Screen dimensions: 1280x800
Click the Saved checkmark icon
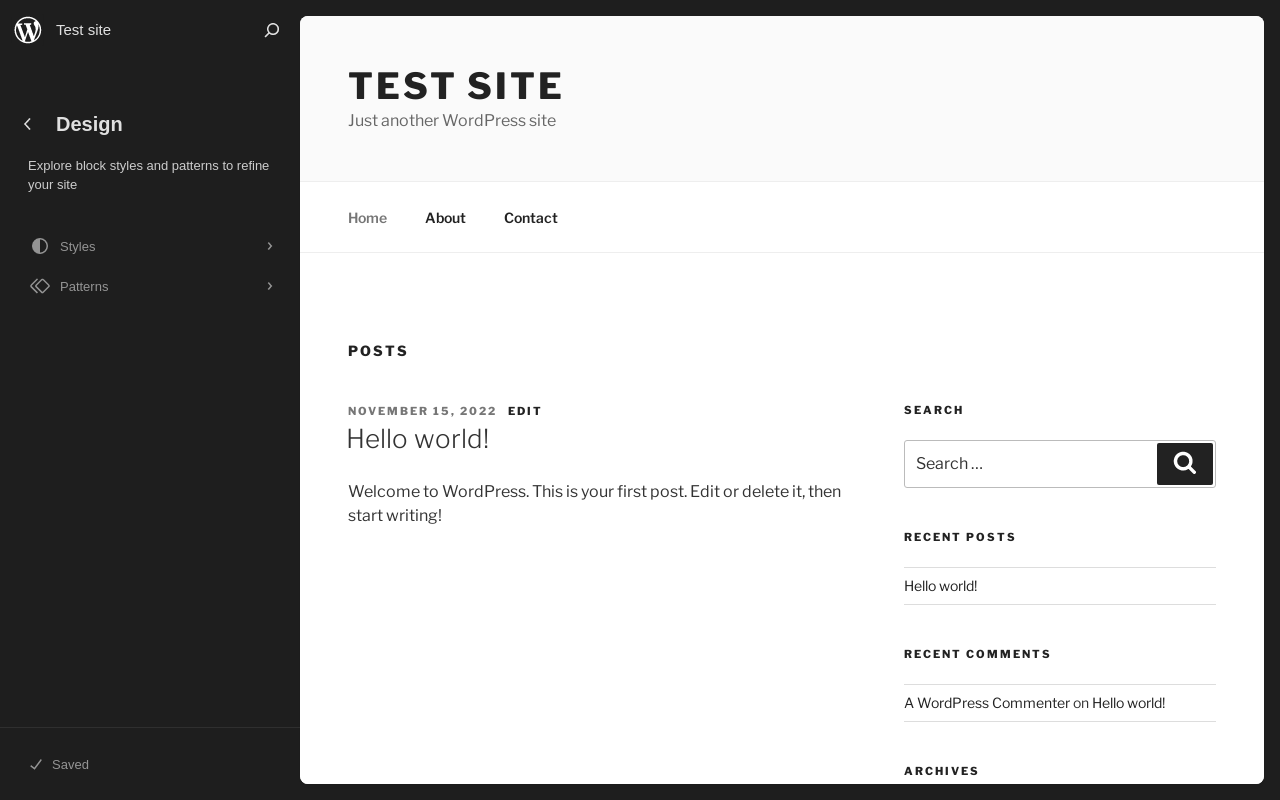(x=36, y=764)
